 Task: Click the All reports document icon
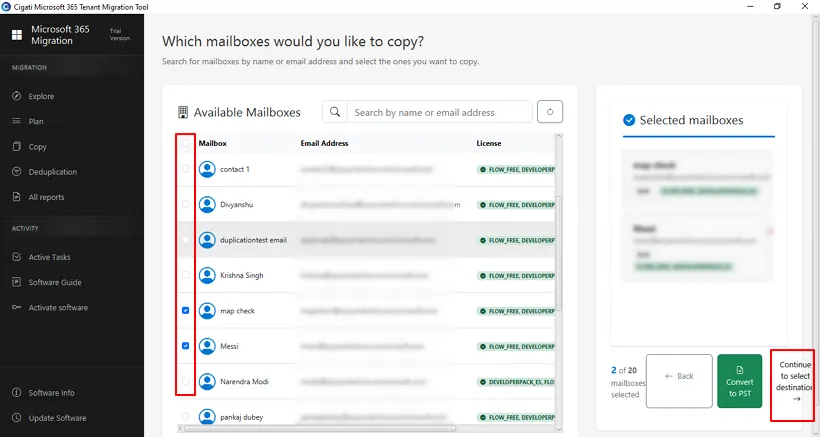click(x=17, y=197)
